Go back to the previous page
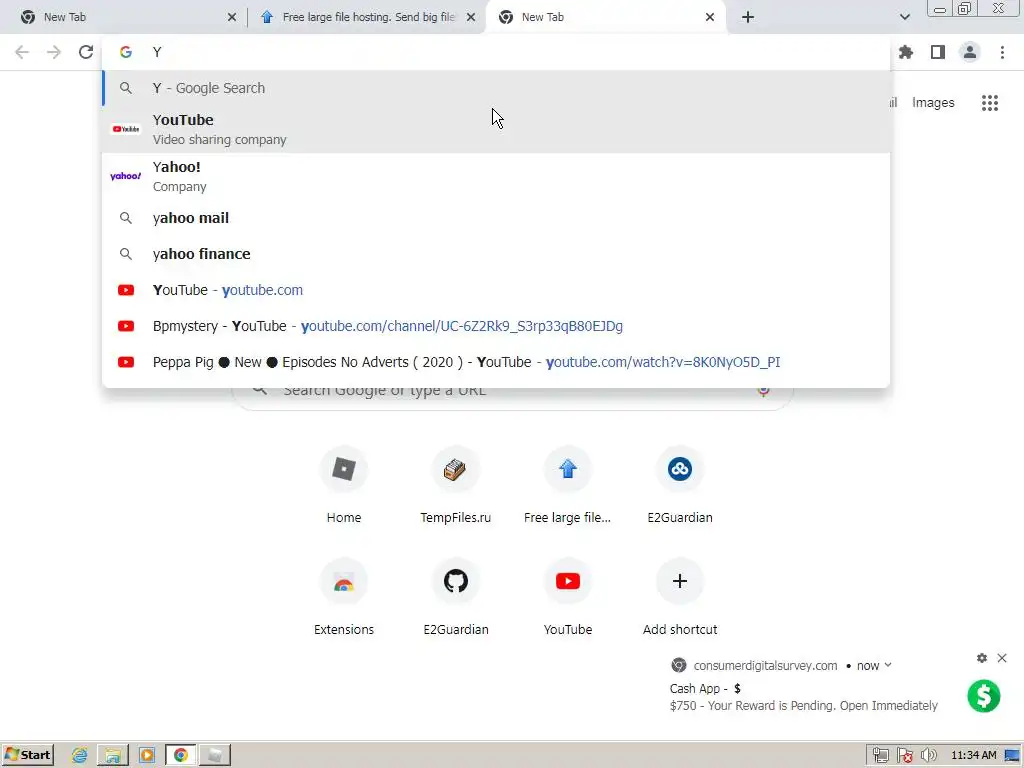The image size is (1024, 768). [22, 52]
